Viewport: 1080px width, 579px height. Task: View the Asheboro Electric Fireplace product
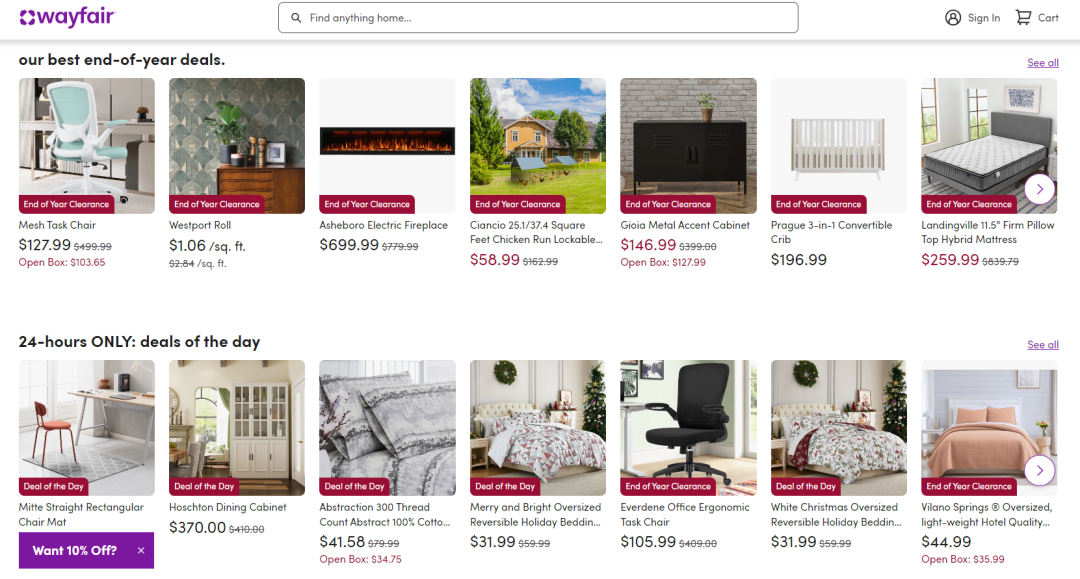pos(384,225)
